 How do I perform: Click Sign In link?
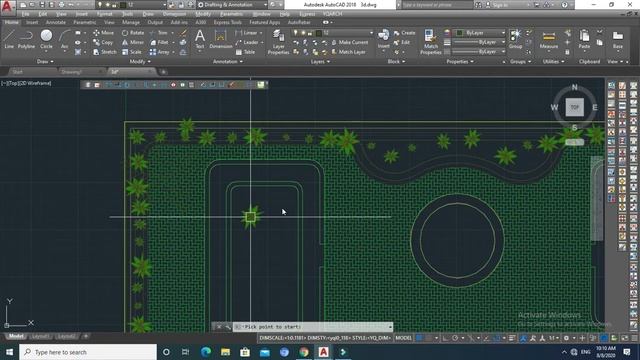point(500,5)
